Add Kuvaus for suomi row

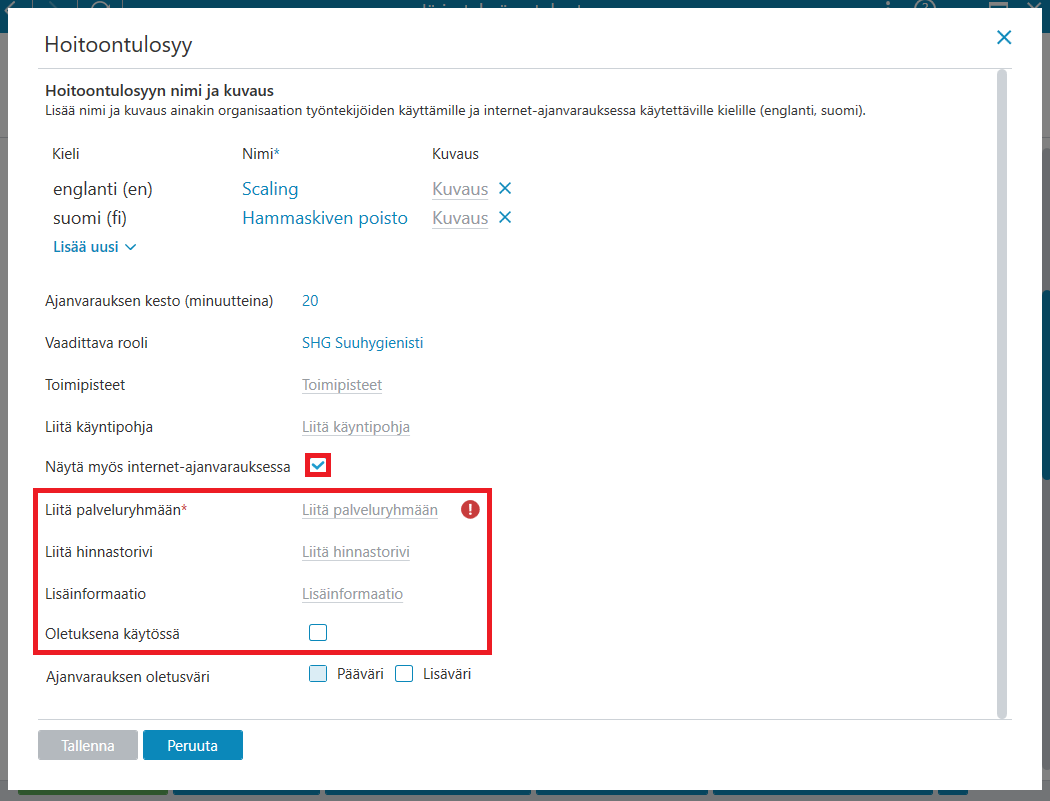[x=460, y=218]
